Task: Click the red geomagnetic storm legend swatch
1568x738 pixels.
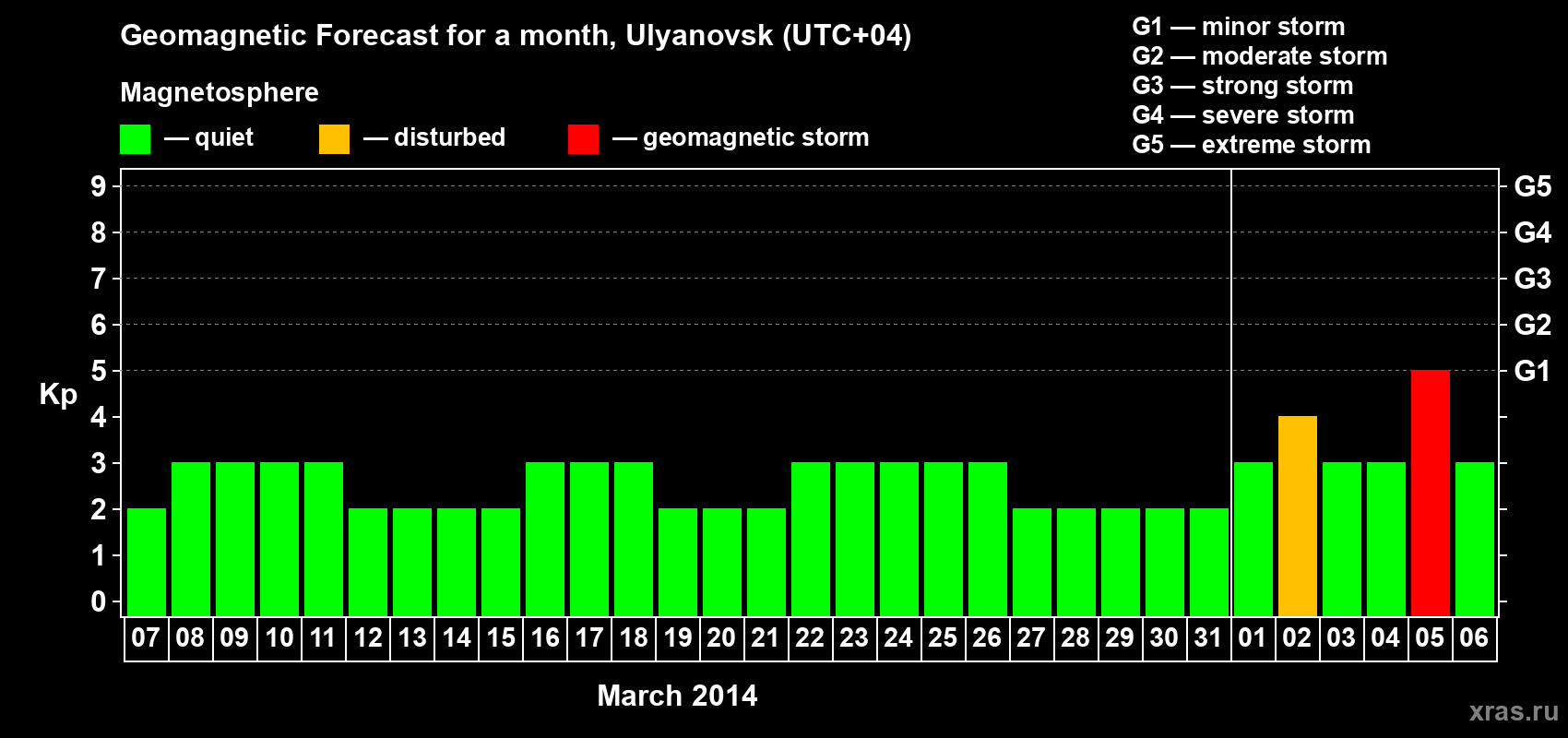Action: click(x=583, y=139)
